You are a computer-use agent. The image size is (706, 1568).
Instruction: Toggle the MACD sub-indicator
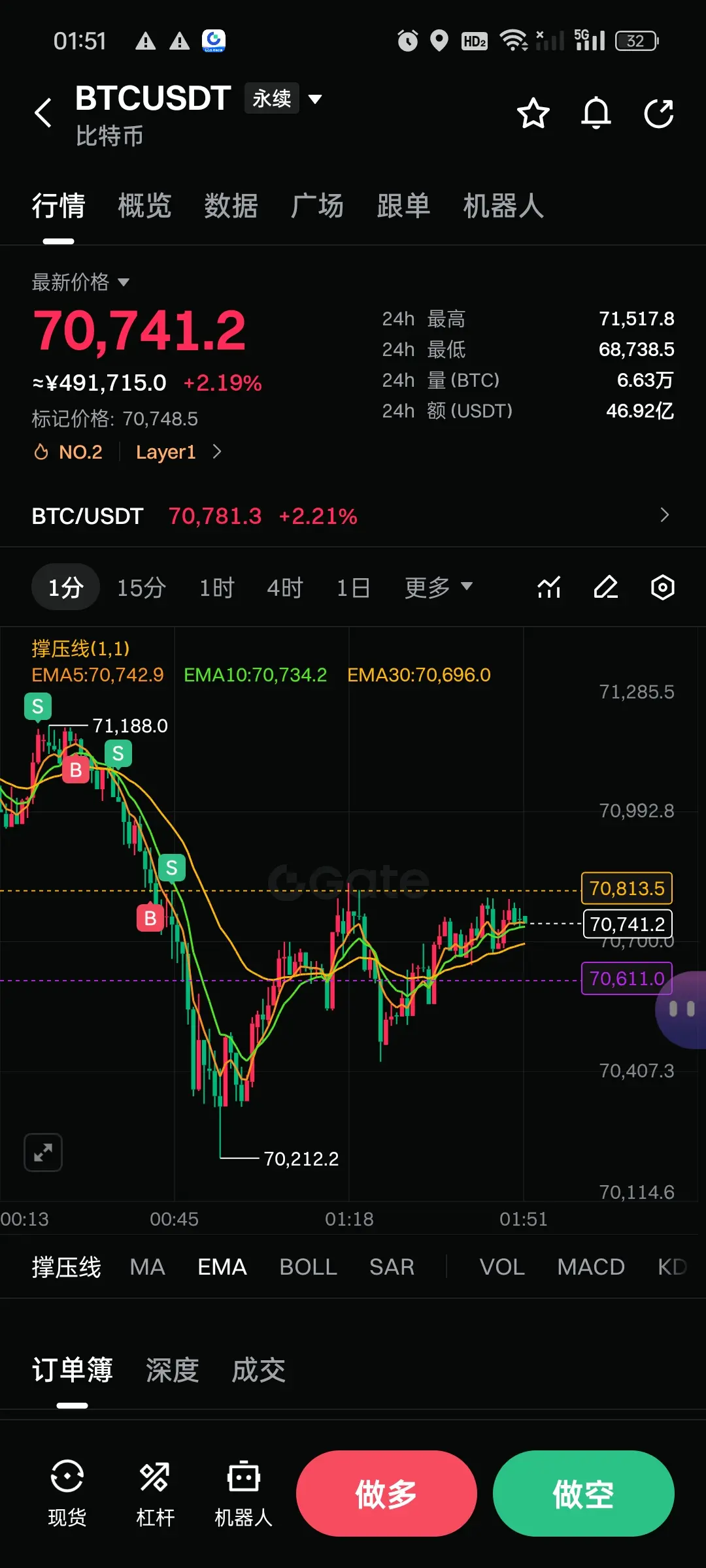[x=591, y=1267]
